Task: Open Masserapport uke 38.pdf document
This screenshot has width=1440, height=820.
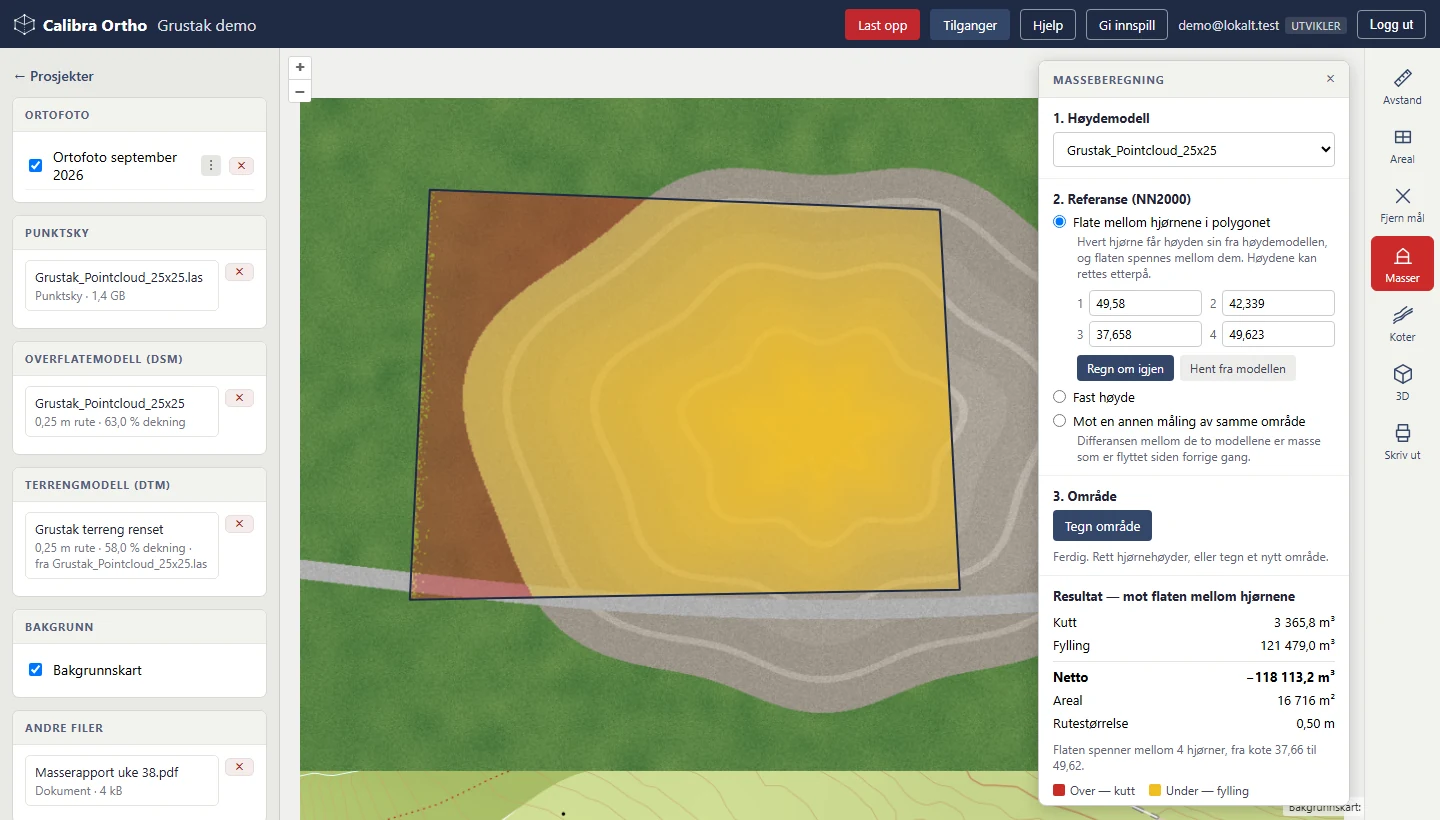Action: coord(122,780)
